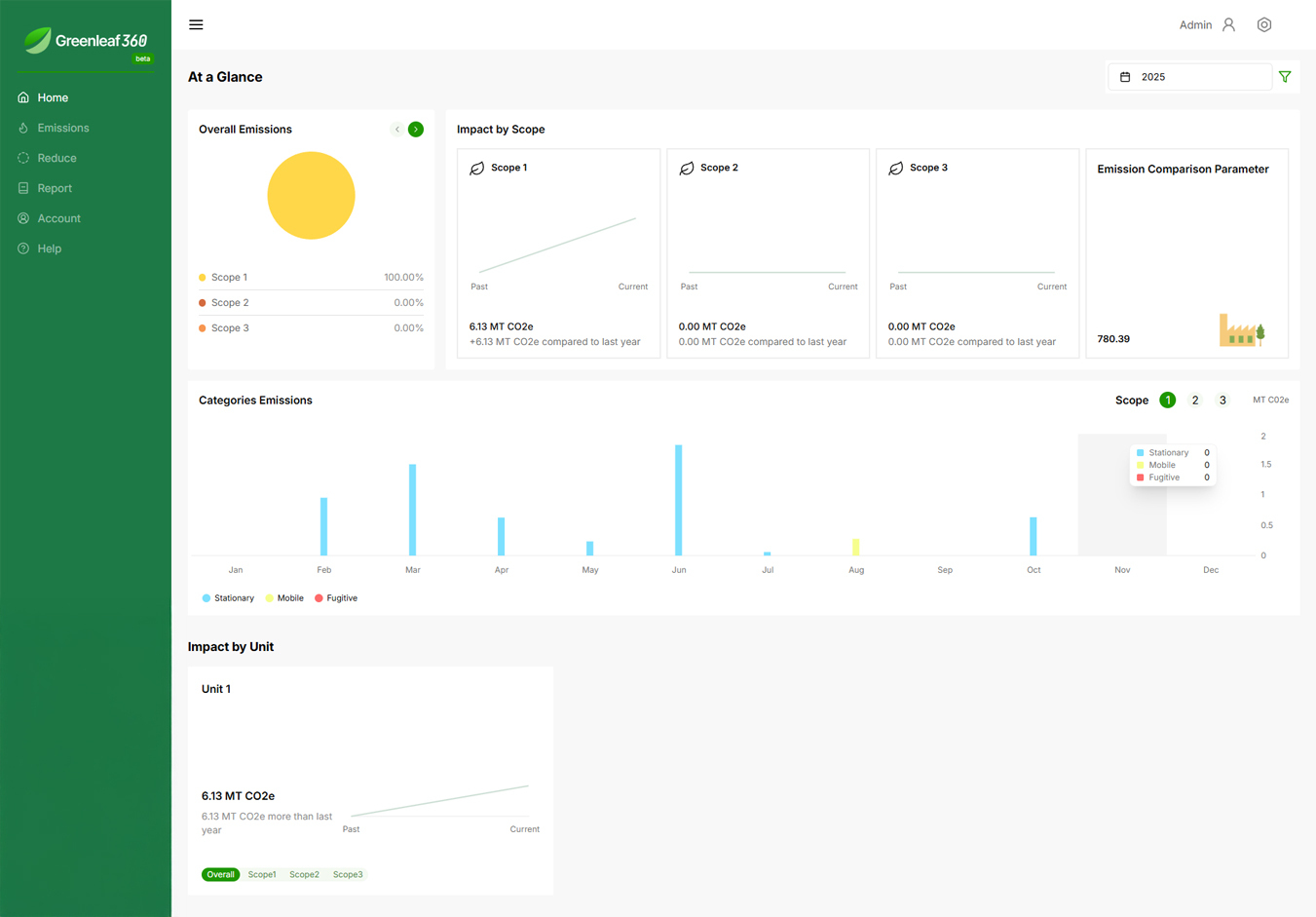This screenshot has width=1316, height=917.
Task: Click the Scope 1 leaf icon
Action: tap(477, 169)
